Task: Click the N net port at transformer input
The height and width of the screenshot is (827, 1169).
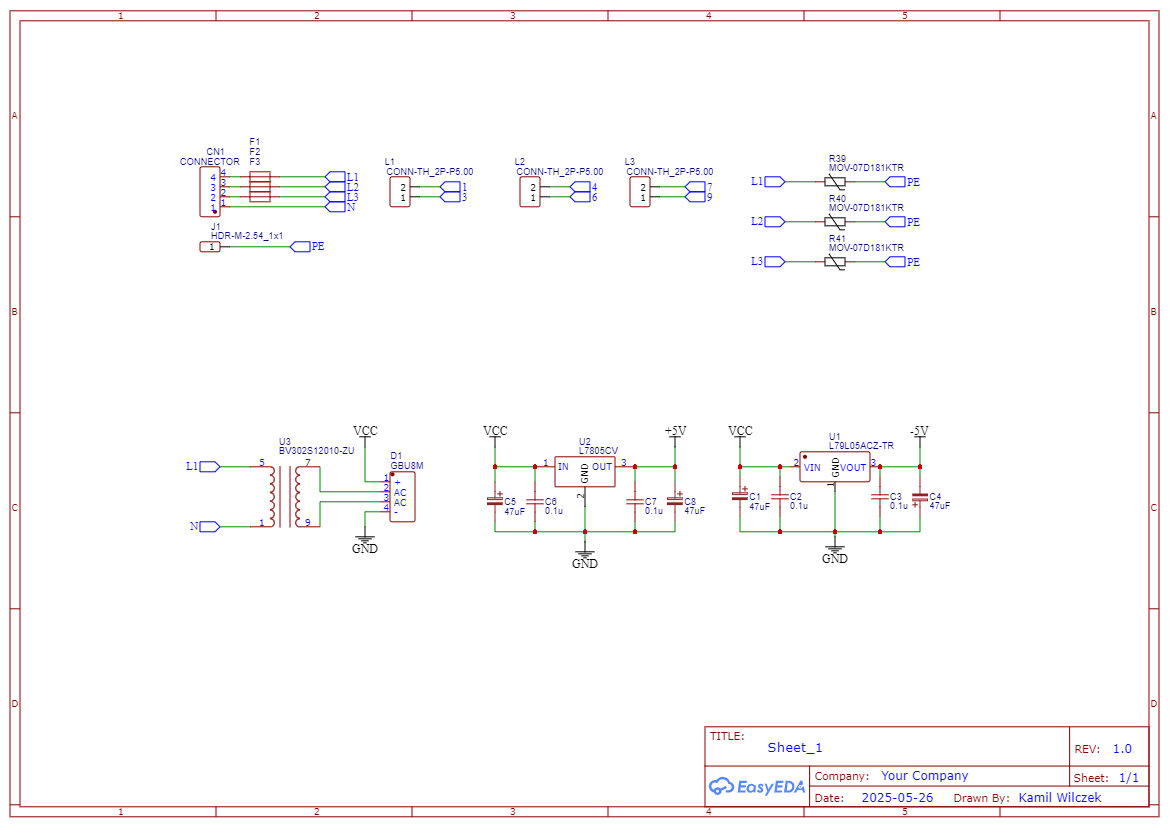Action: (210, 526)
